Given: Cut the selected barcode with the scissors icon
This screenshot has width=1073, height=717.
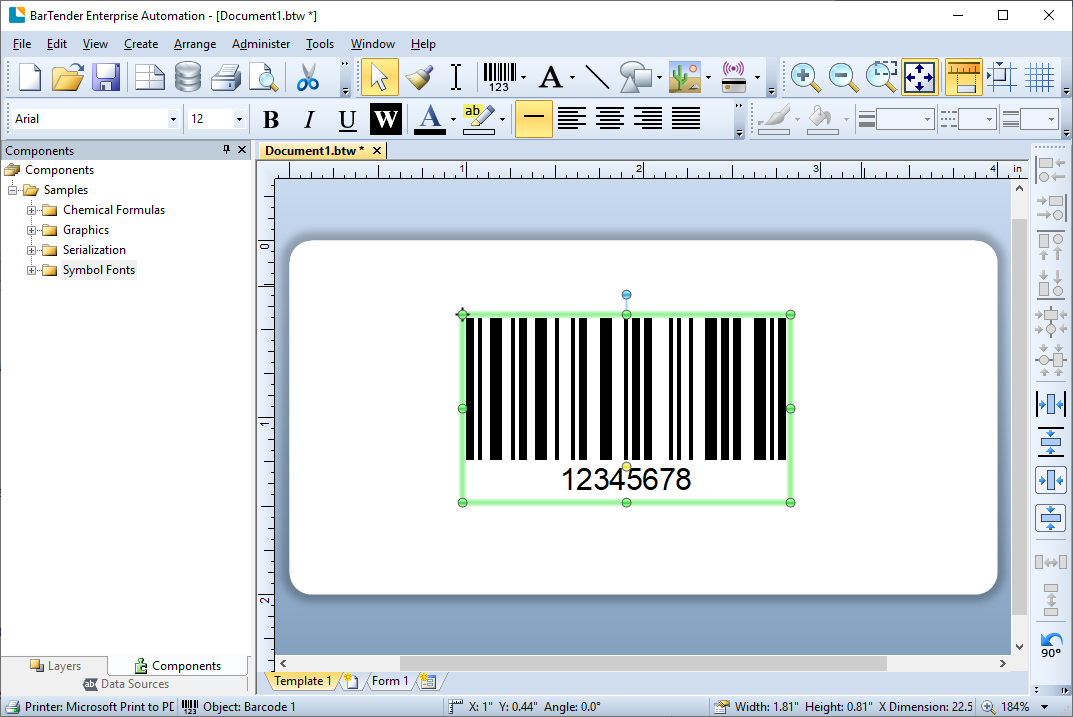Looking at the screenshot, I should pyautogui.click(x=307, y=76).
